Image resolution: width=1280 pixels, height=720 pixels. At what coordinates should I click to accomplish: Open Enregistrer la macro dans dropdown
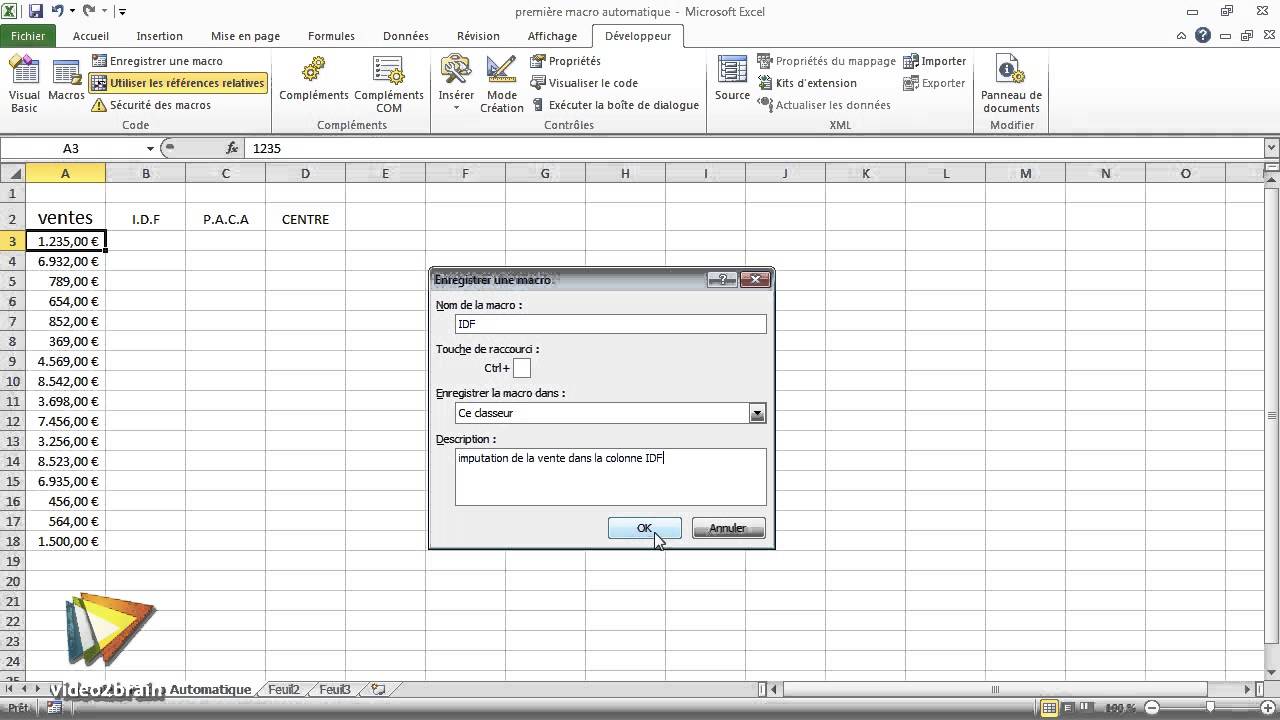click(x=757, y=413)
